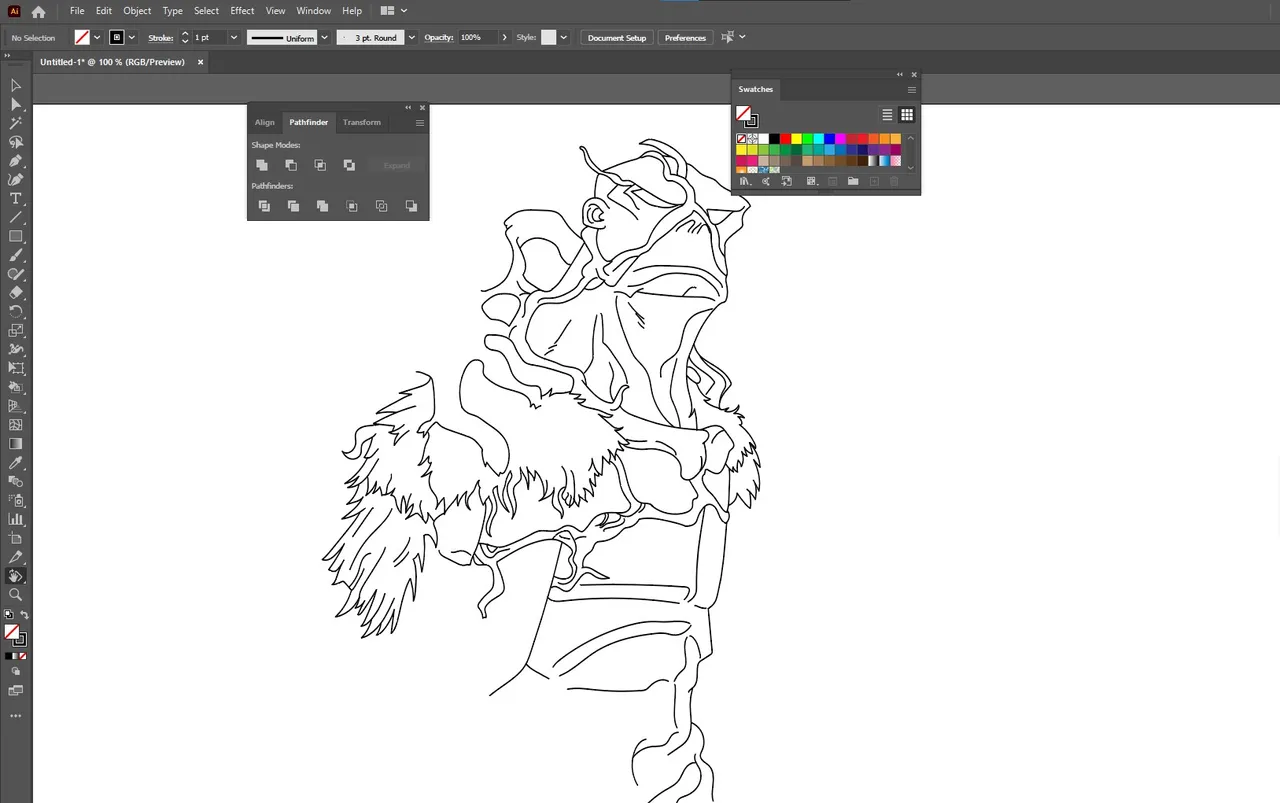Screen dimensions: 1280x803
Task: Select the Magic Wand tool
Action: click(16, 123)
